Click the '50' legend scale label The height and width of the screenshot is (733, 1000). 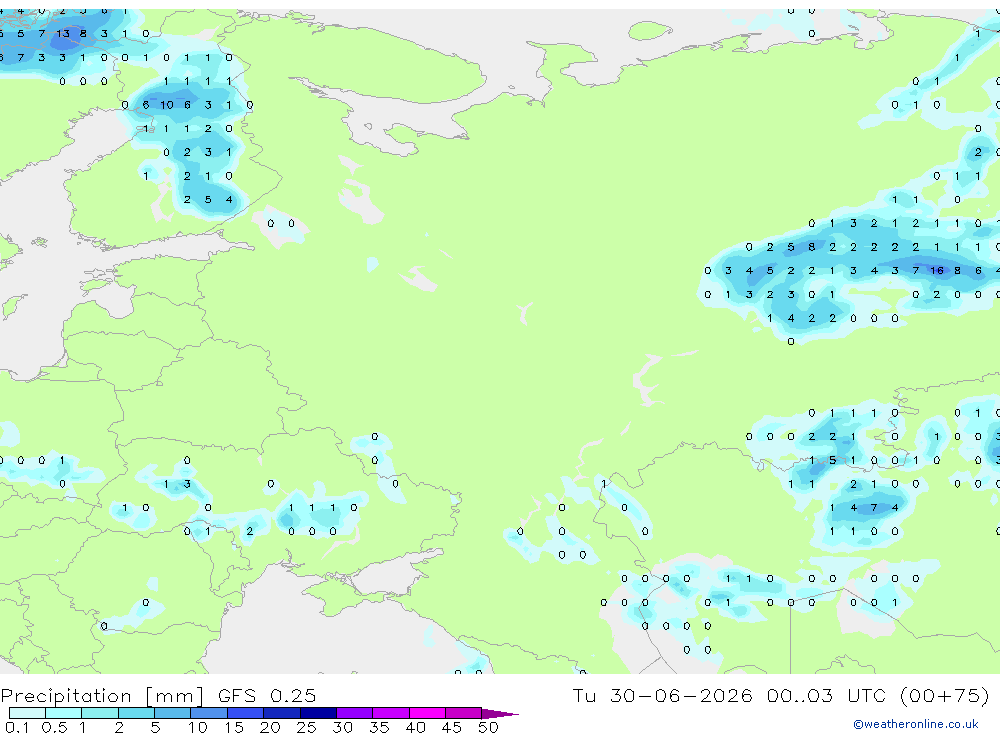[x=488, y=727]
